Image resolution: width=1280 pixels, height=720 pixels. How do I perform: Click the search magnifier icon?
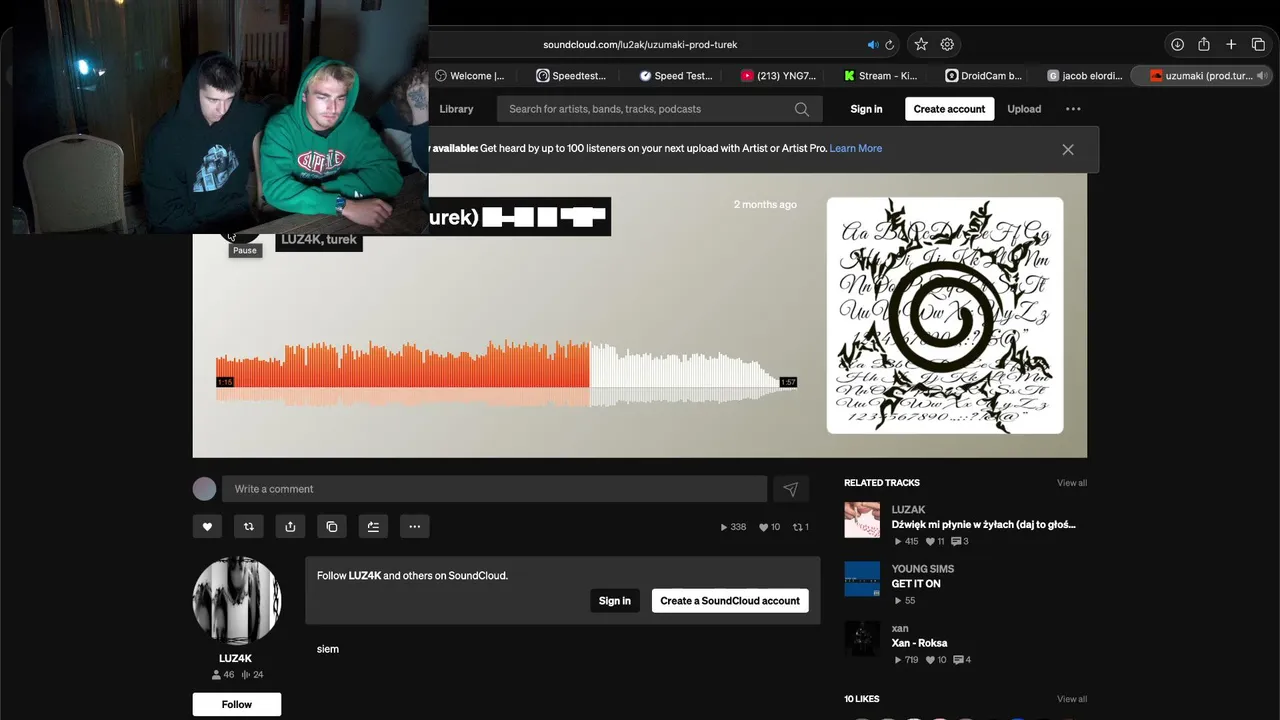click(802, 109)
